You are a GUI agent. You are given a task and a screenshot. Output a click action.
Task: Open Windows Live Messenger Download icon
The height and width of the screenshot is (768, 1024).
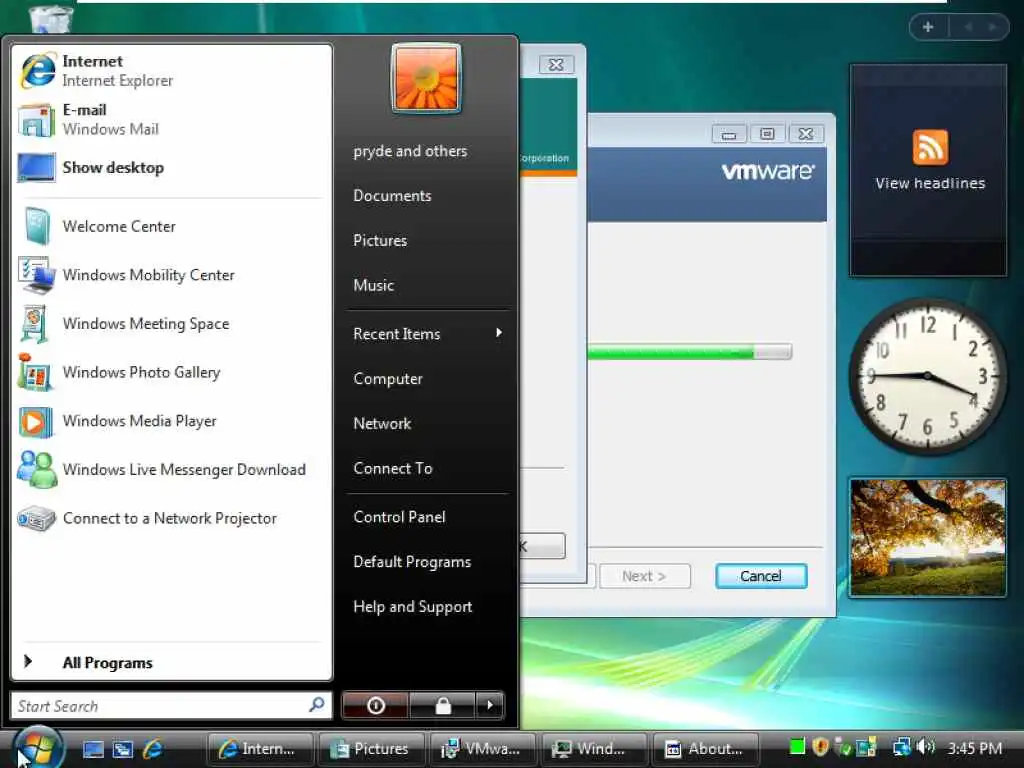(x=37, y=470)
